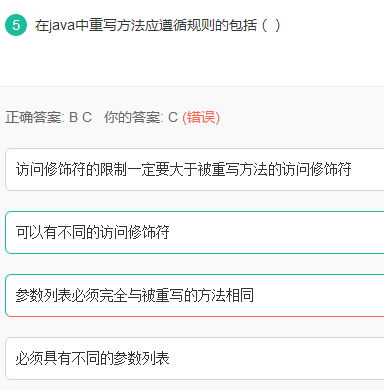Viewport: 384px width, 390px height.
Task: Click the empty parentheses in the question
Action: (x=271, y=25)
